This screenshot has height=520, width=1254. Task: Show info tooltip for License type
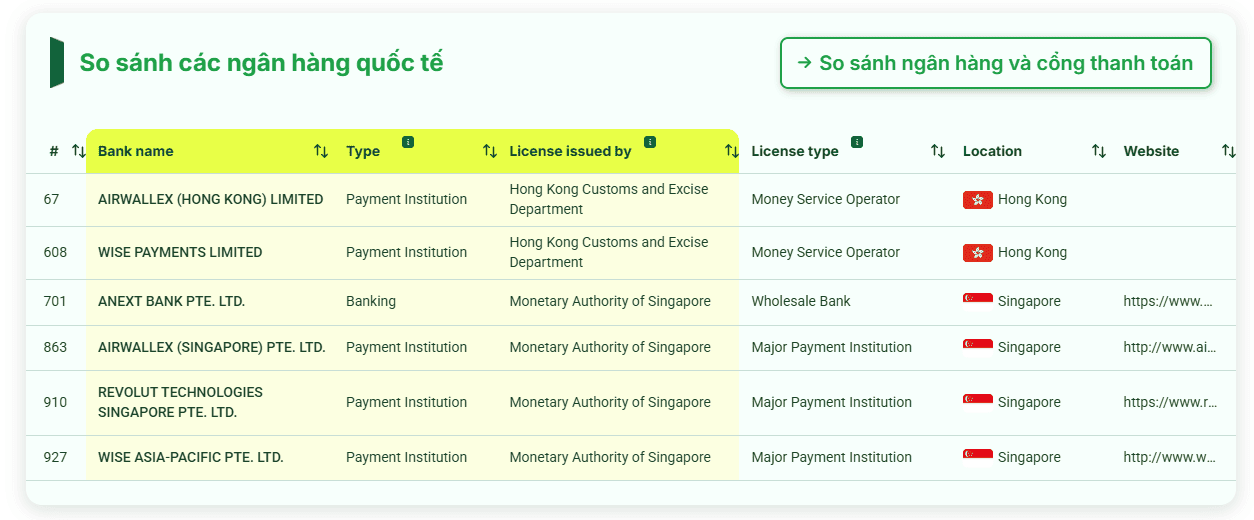coord(857,142)
